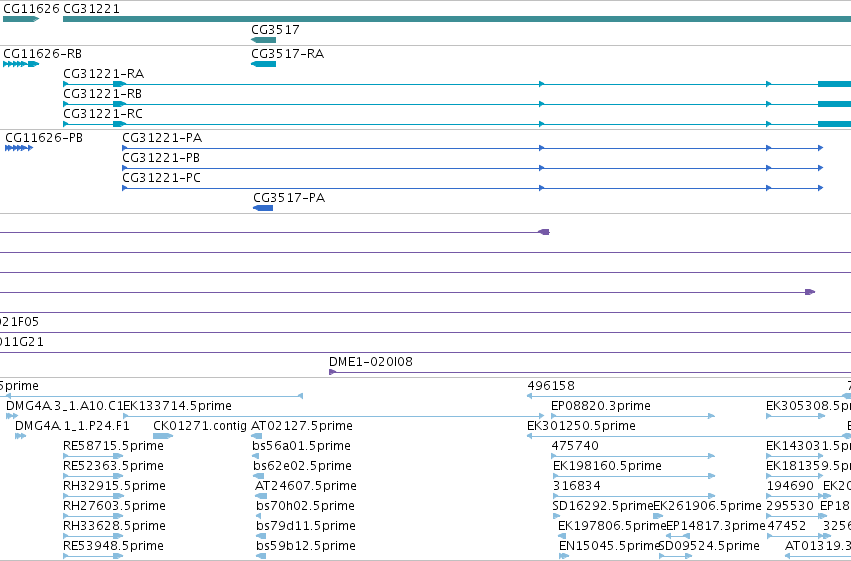The width and height of the screenshot is (851, 561).
Task: Open the SD09524.5prime label
Action: [709, 545]
